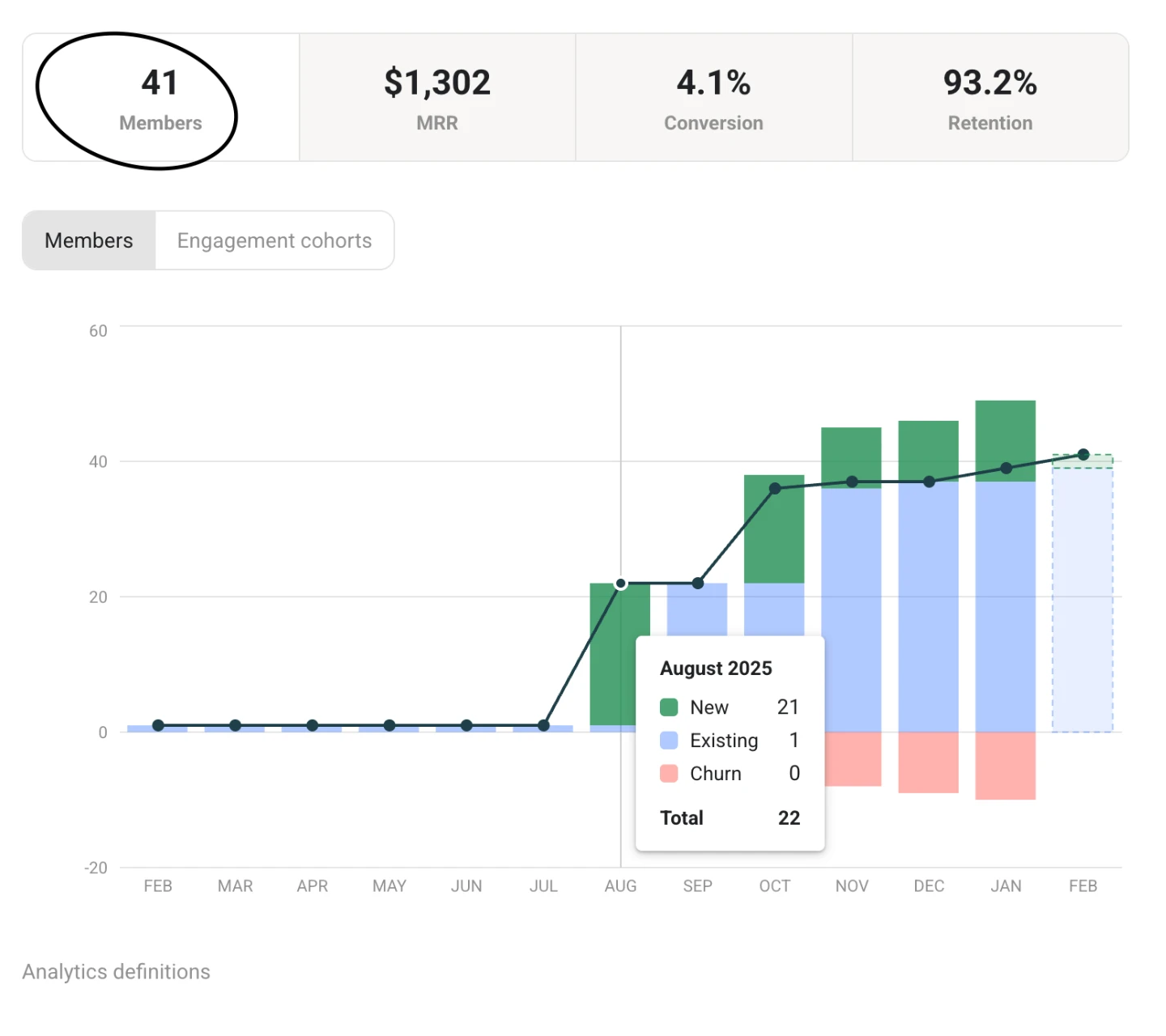Click the JAN axis label

point(1006,886)
